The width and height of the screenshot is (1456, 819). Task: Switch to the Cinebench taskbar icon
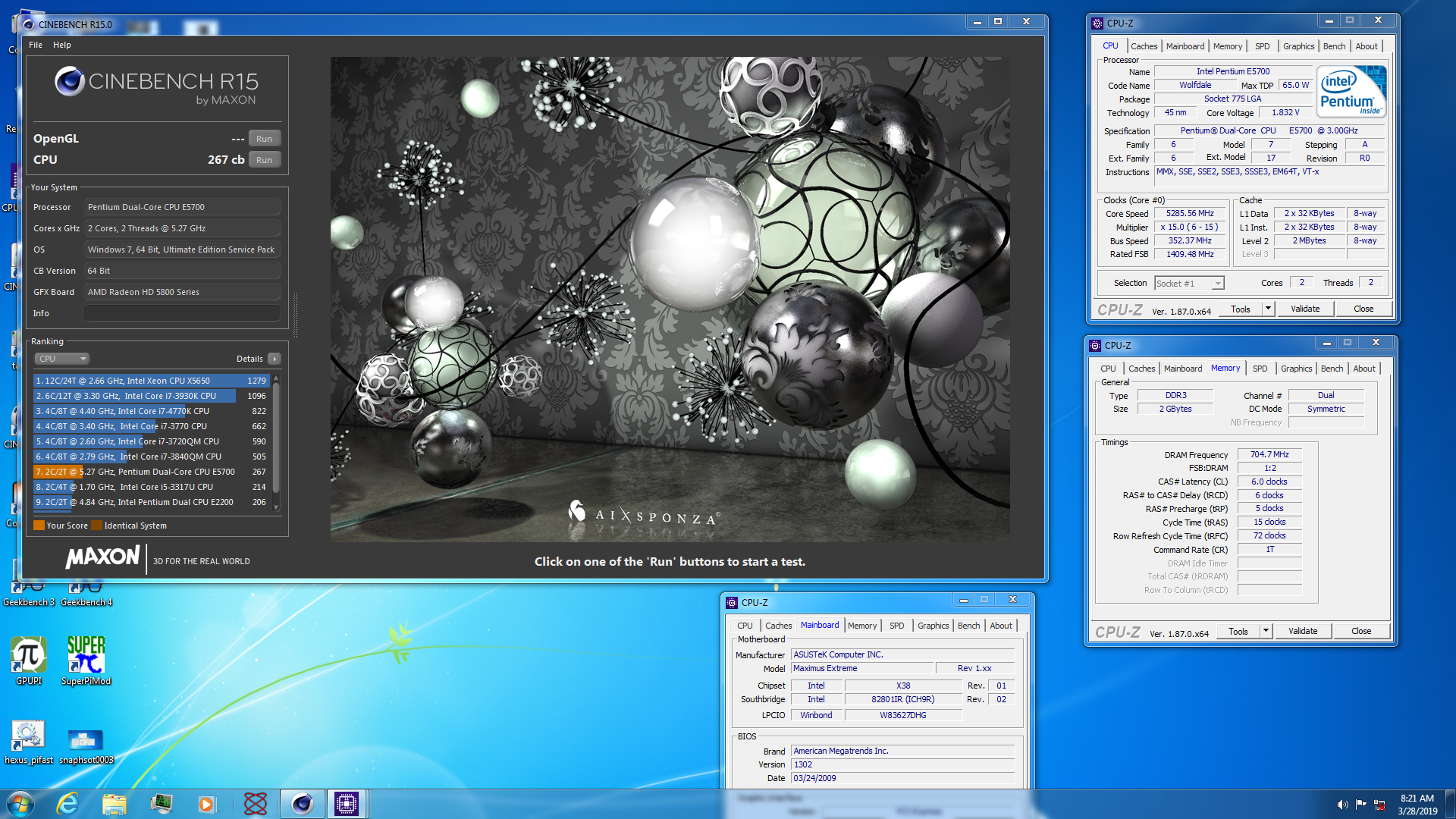coord(302,804)
